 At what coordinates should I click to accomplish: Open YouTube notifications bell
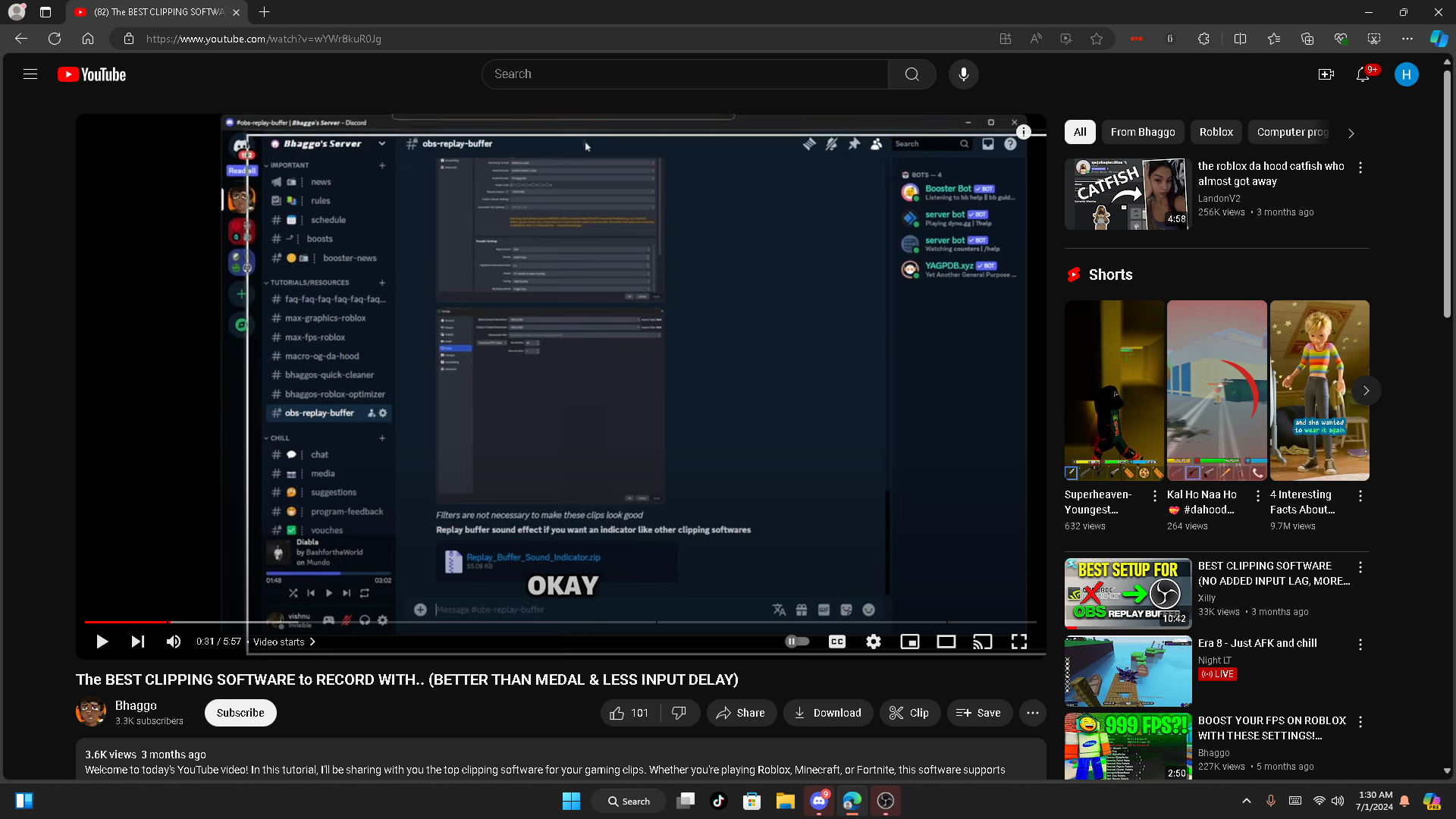click(x=1363, y=74)
